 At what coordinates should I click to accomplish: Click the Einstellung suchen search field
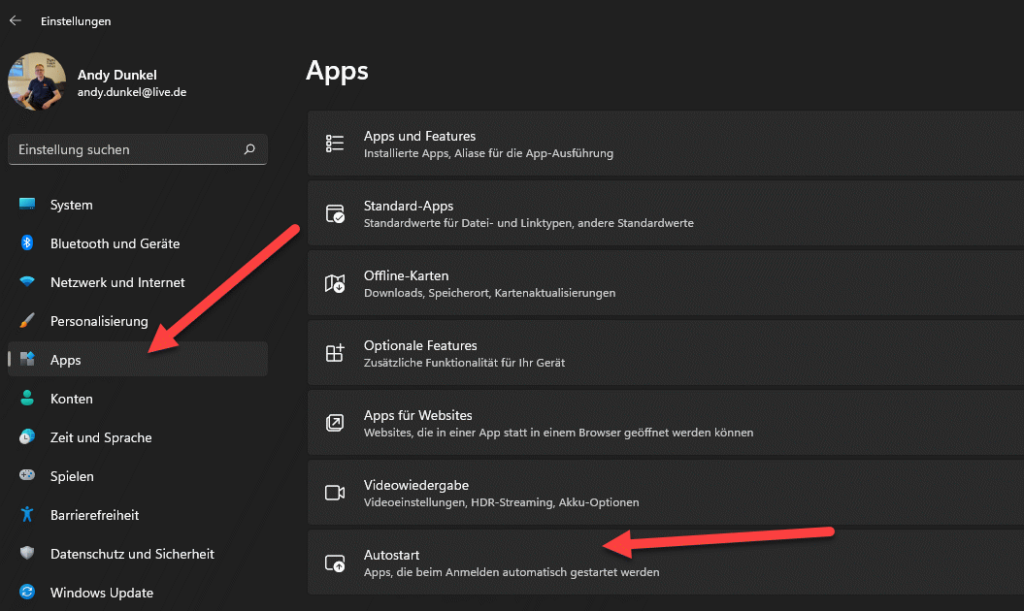120,148
